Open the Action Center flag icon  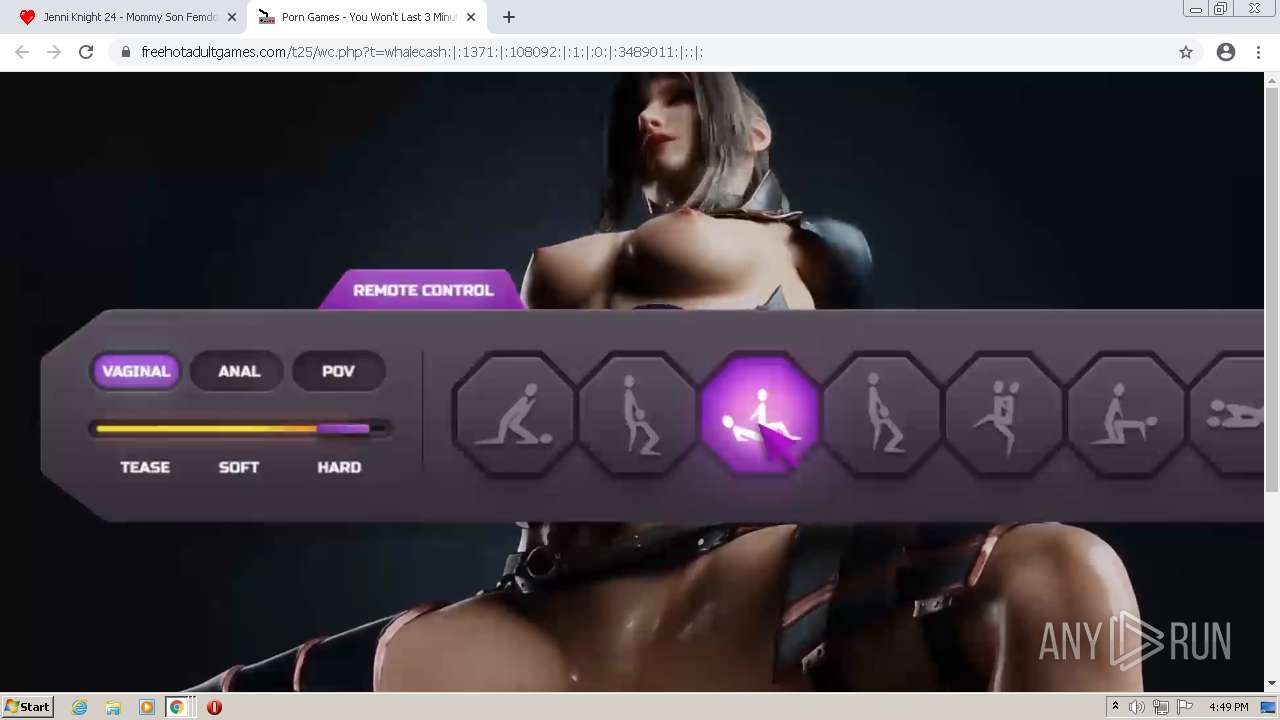(1185, 707)
